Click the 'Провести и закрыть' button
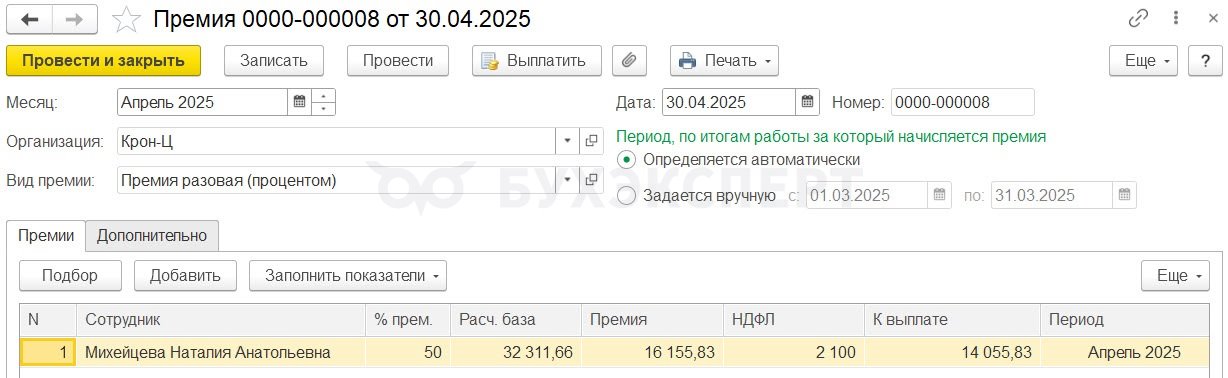Viewport: 1228px width, 378px height. click(x=104, y=60)
